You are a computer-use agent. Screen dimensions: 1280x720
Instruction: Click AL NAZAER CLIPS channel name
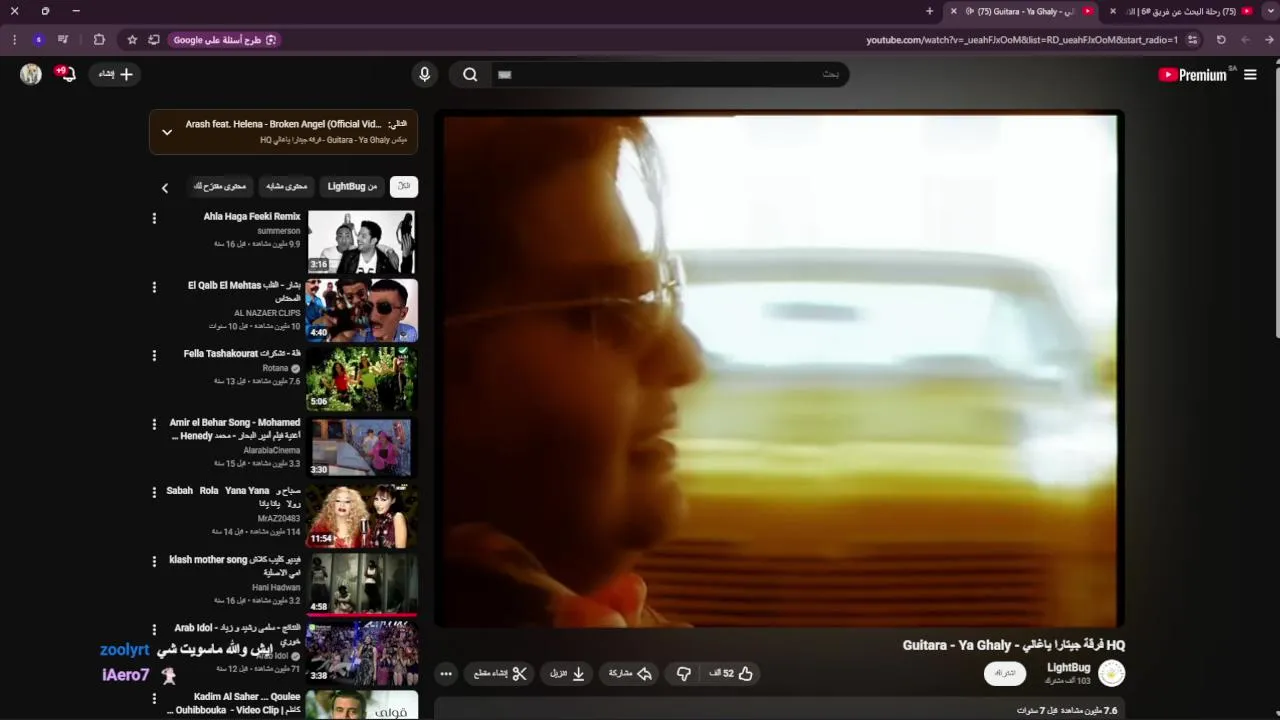tap(267, 313)
